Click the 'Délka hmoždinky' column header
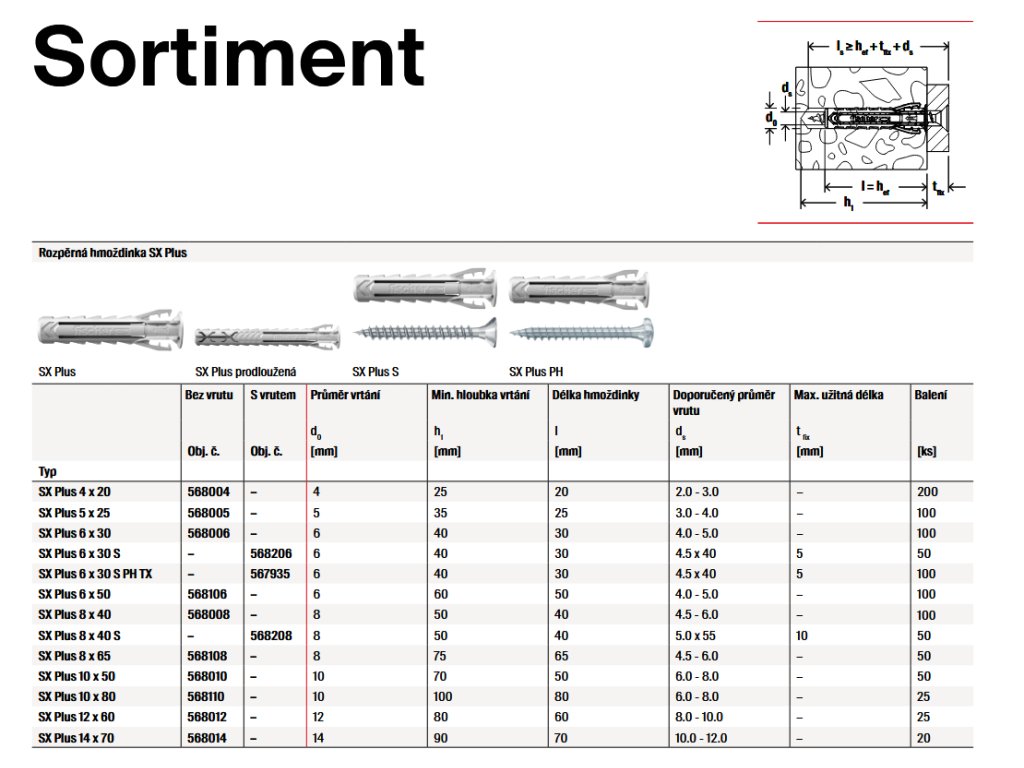1024x768 pixels. pyautogui.click(x=596, y=395)
